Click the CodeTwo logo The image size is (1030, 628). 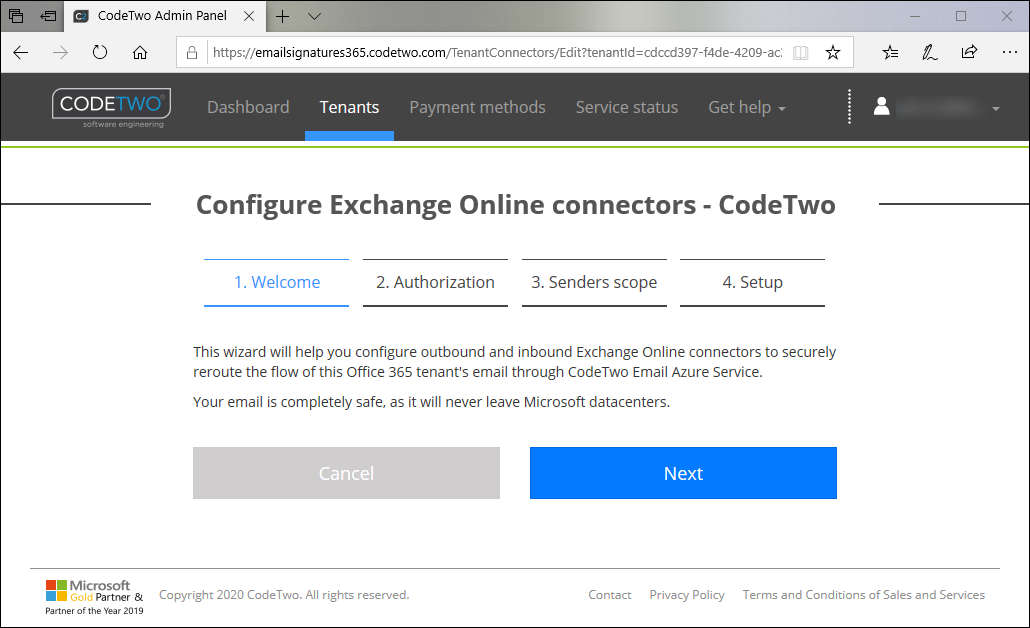(110, 105)
